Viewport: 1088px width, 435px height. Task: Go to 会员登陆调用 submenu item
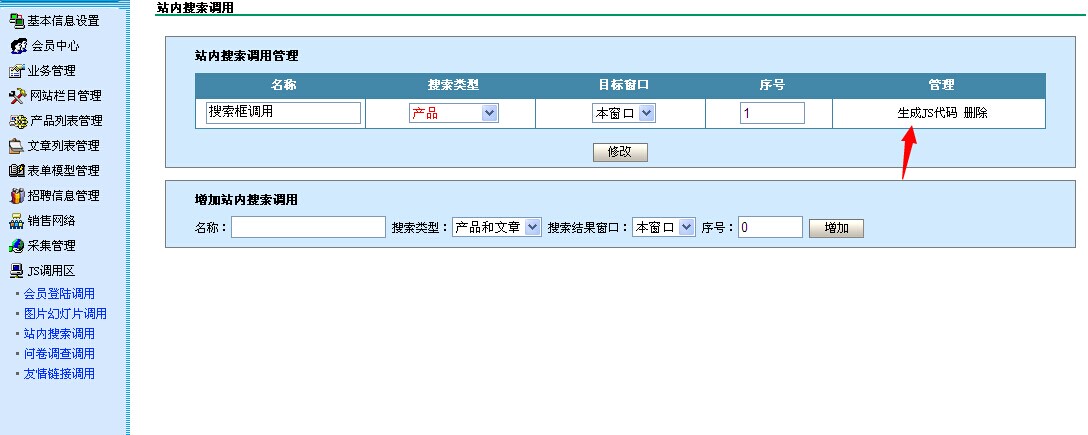coord(59,294)
